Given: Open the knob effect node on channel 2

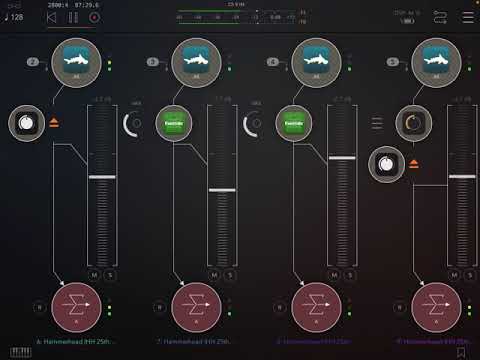Looking at the screenshot, I should [26, 123].
